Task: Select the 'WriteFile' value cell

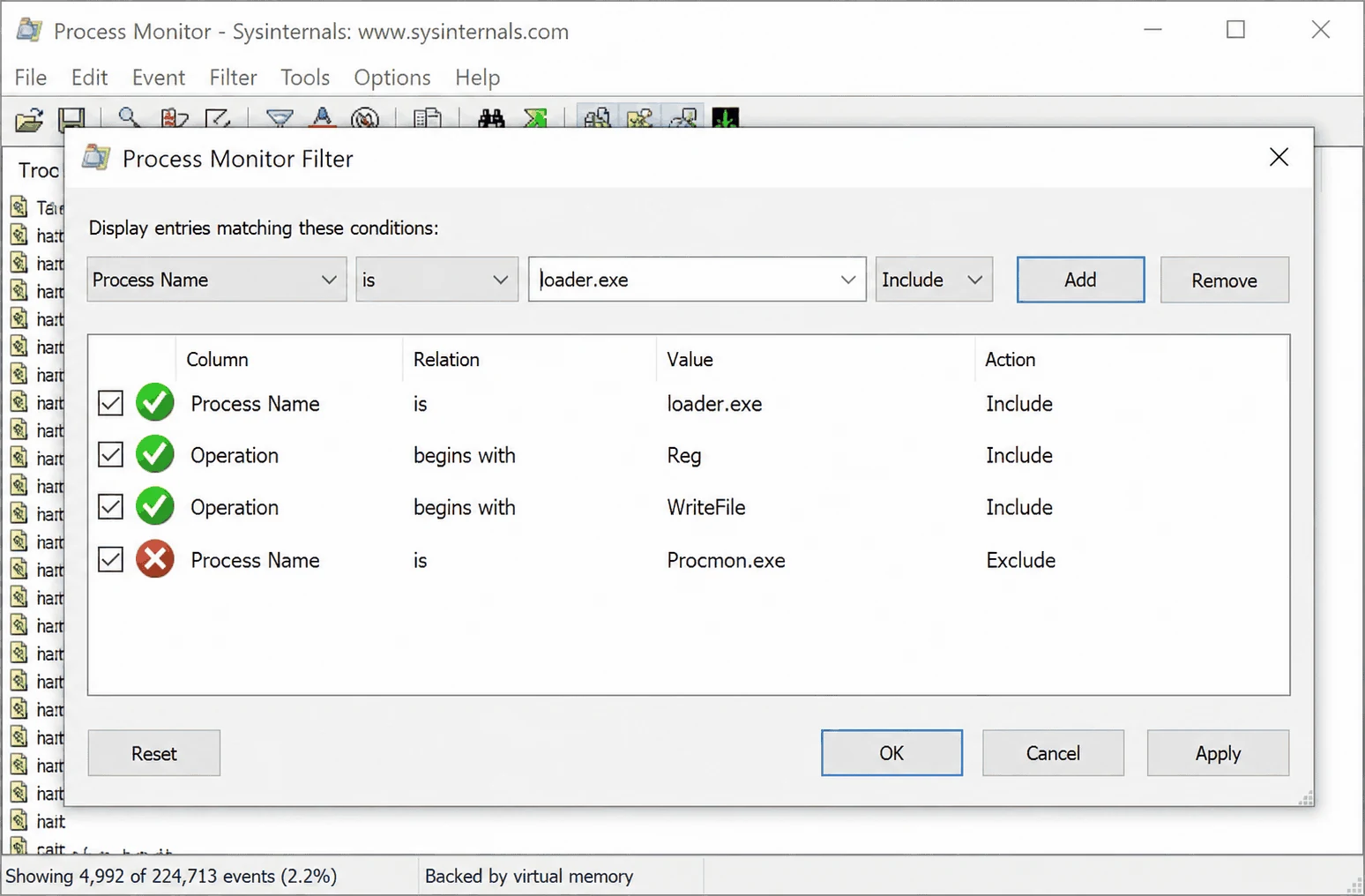Action: tap(705, 508)
